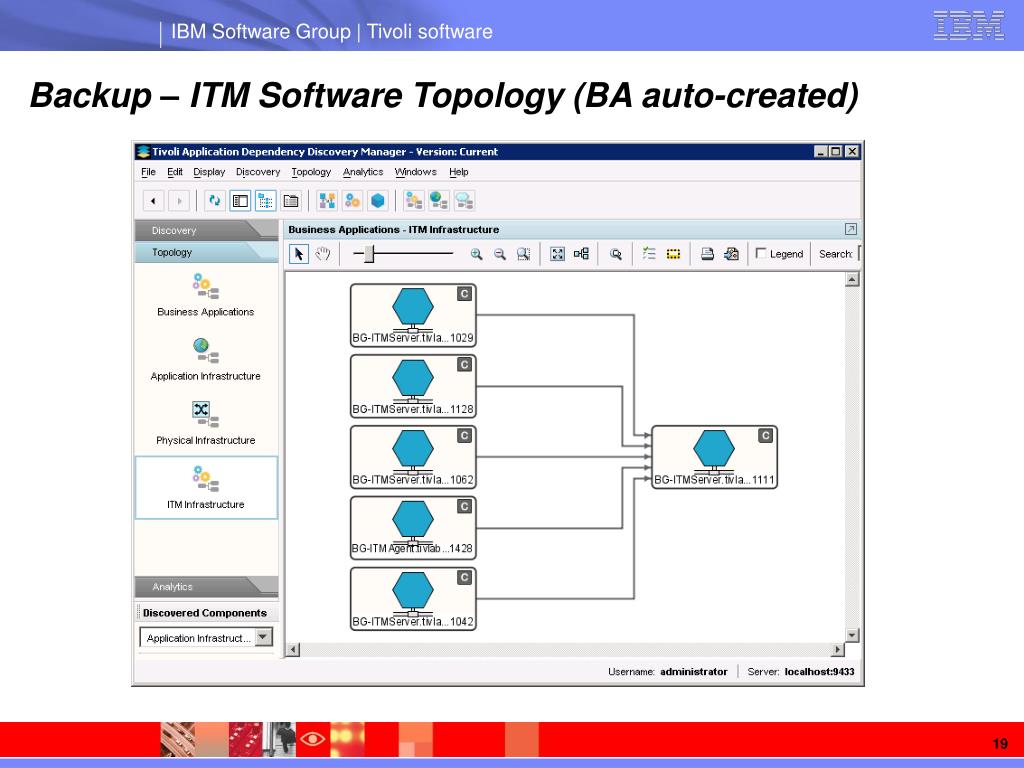Click the Forward arrow toolbar button

point(179,200)
